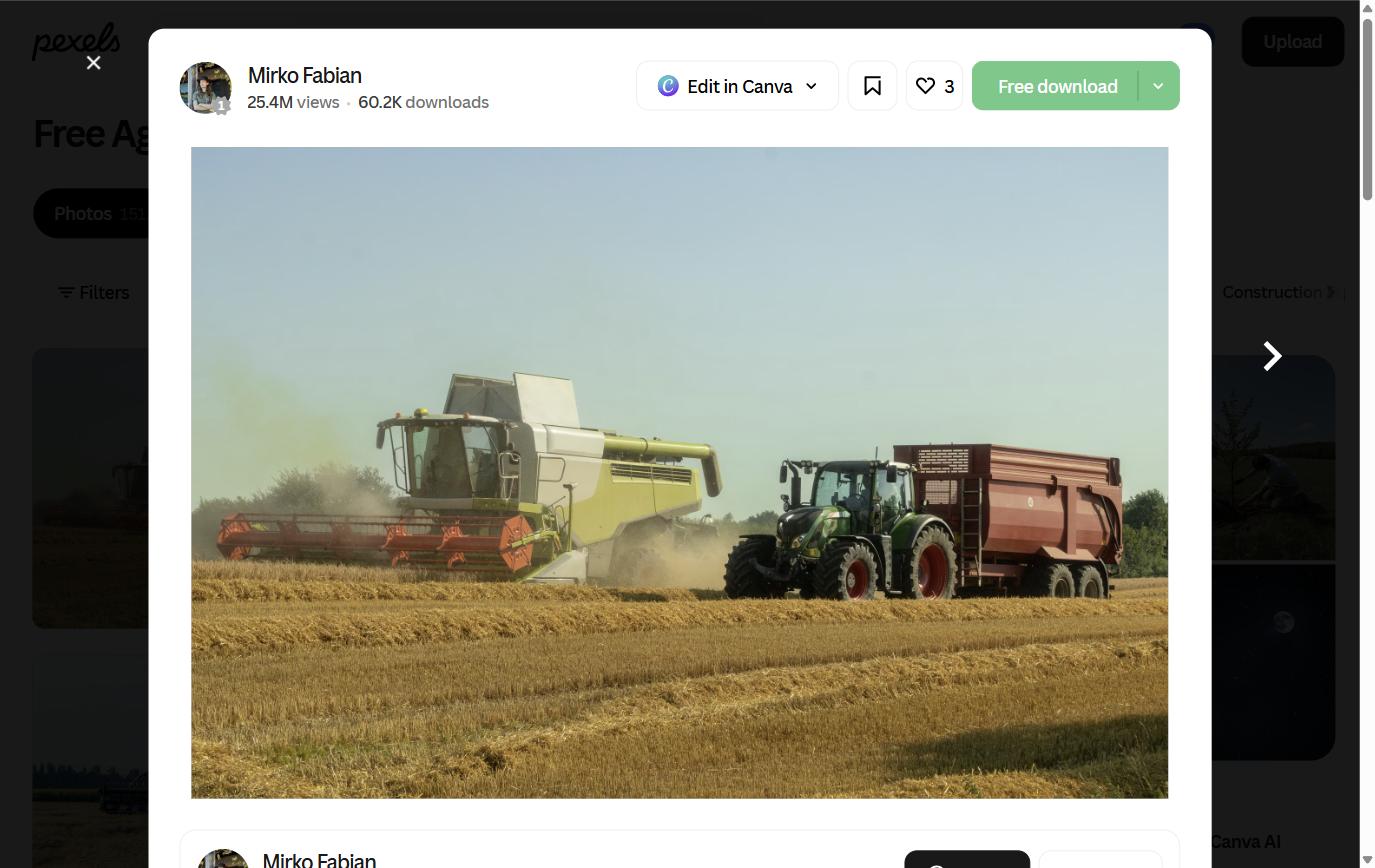Click the page vertical scrollbar
The image size is (1375, 868).
pos(1367,110)
